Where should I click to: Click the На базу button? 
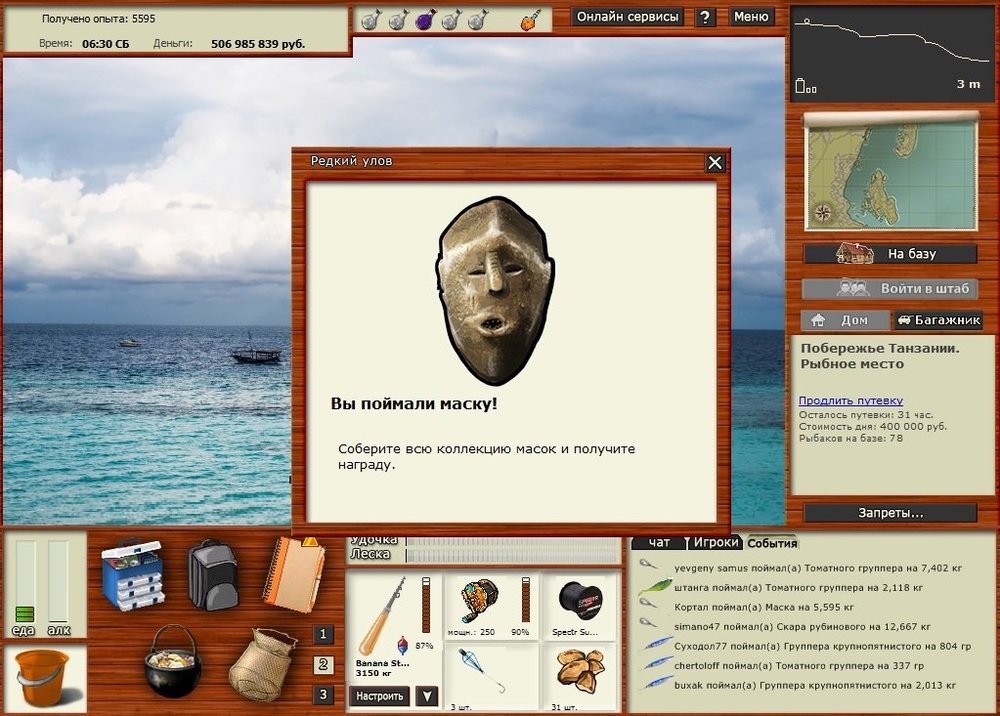click(890, 254)
